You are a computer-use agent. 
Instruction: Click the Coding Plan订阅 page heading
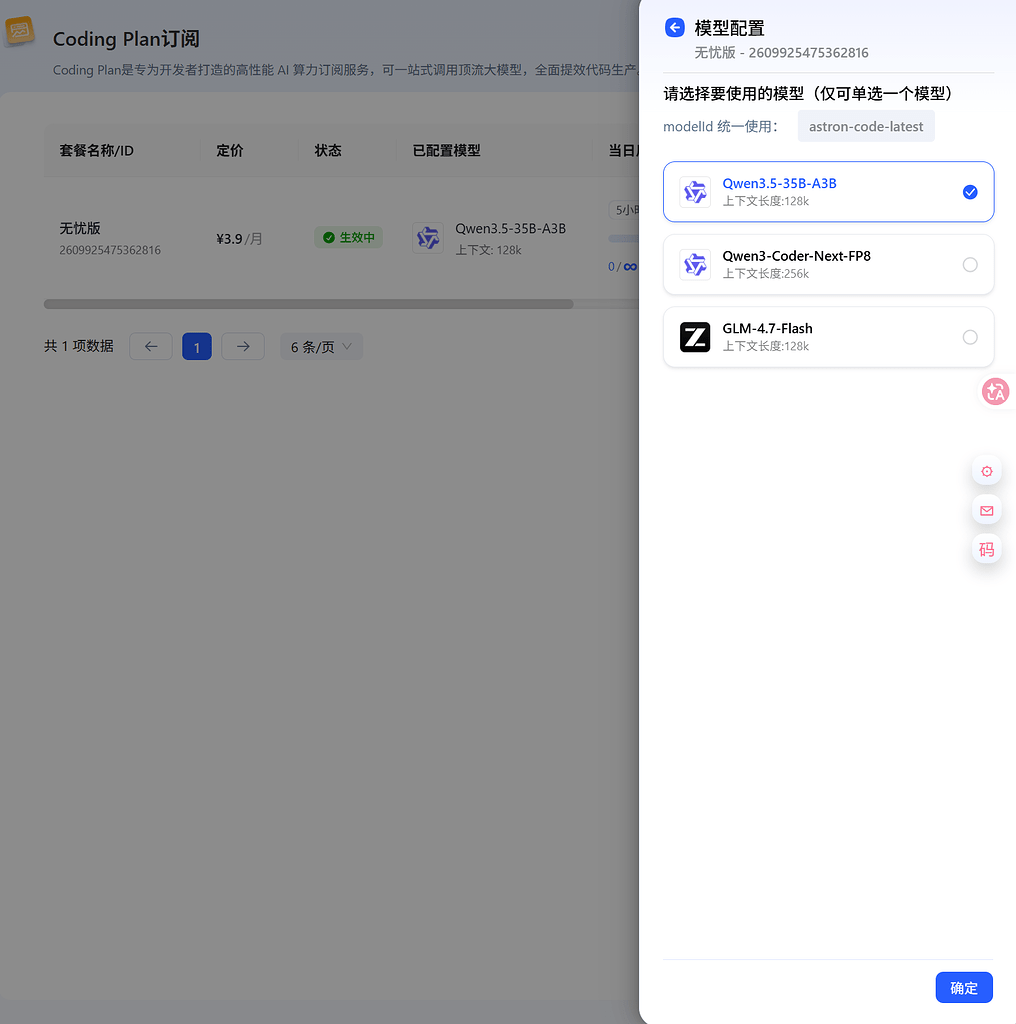[x=126, y=39]
